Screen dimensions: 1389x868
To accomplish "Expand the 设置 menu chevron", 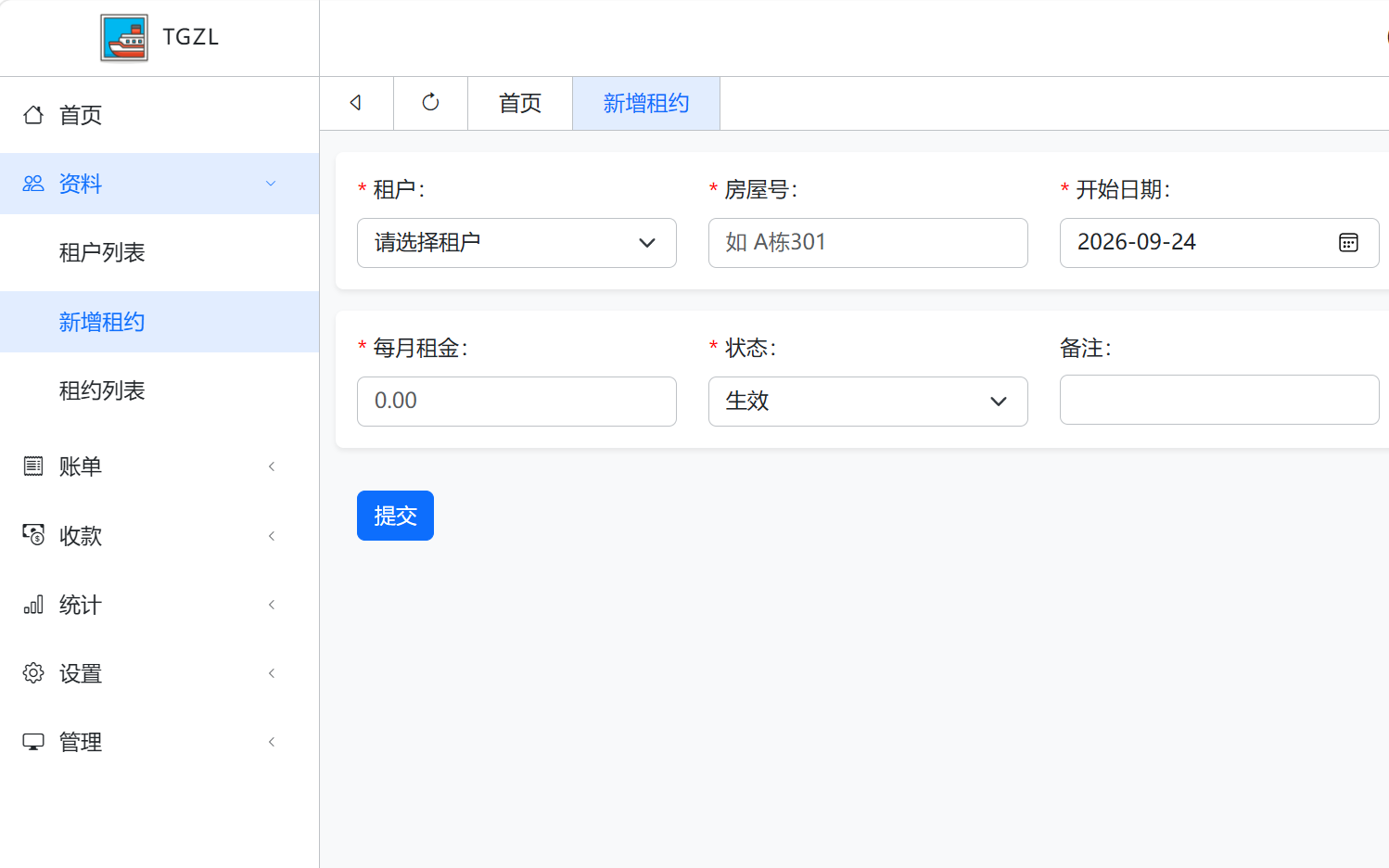I will click(272, 673).
